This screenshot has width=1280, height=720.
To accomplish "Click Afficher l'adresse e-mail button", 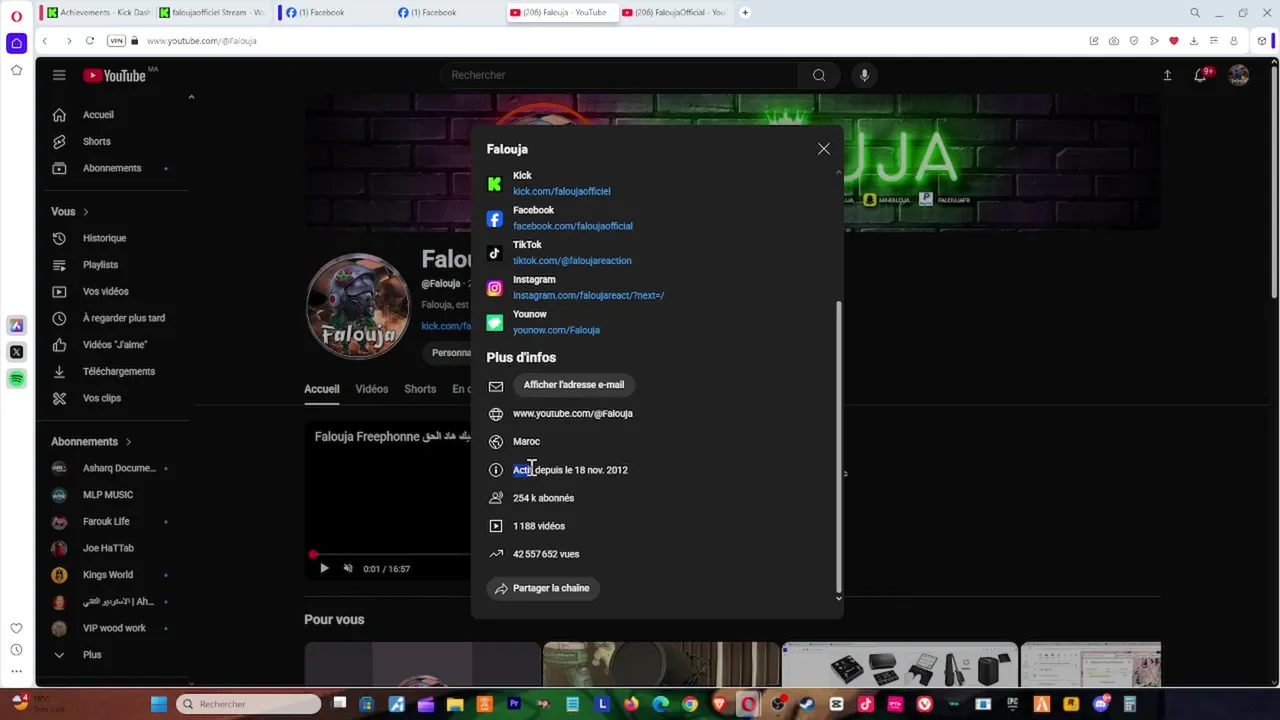I will tap(573, 385).
